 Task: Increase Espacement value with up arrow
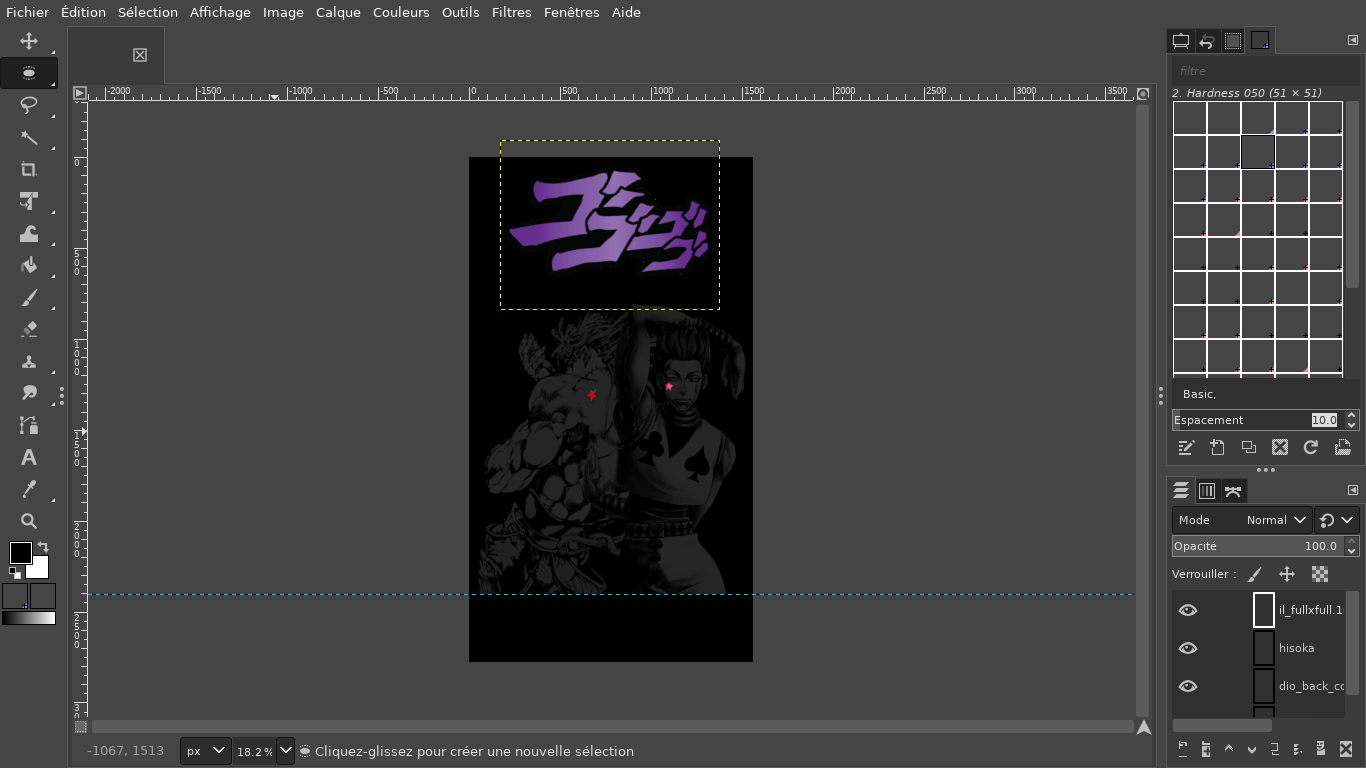[1352, 415]
